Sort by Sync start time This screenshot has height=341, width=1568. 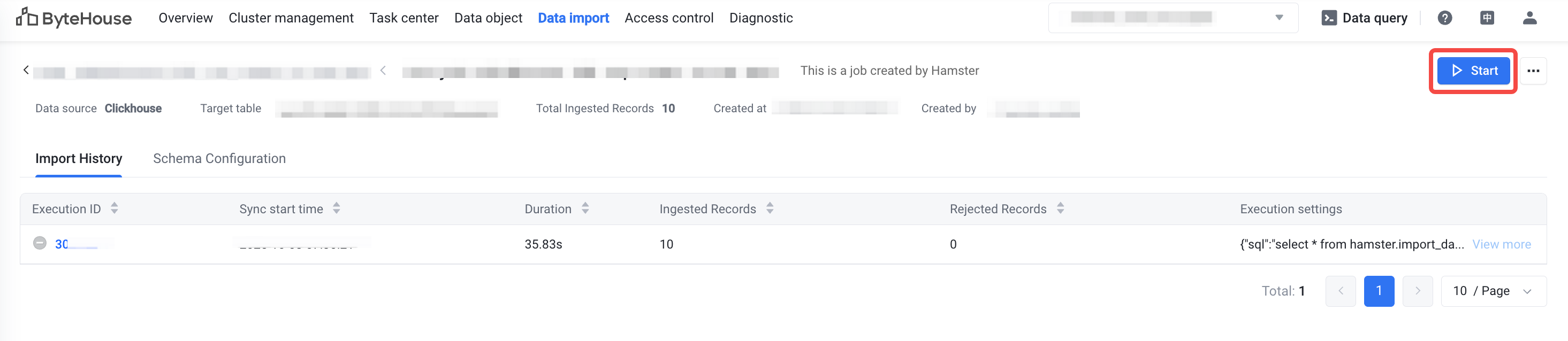coord(337,208)
